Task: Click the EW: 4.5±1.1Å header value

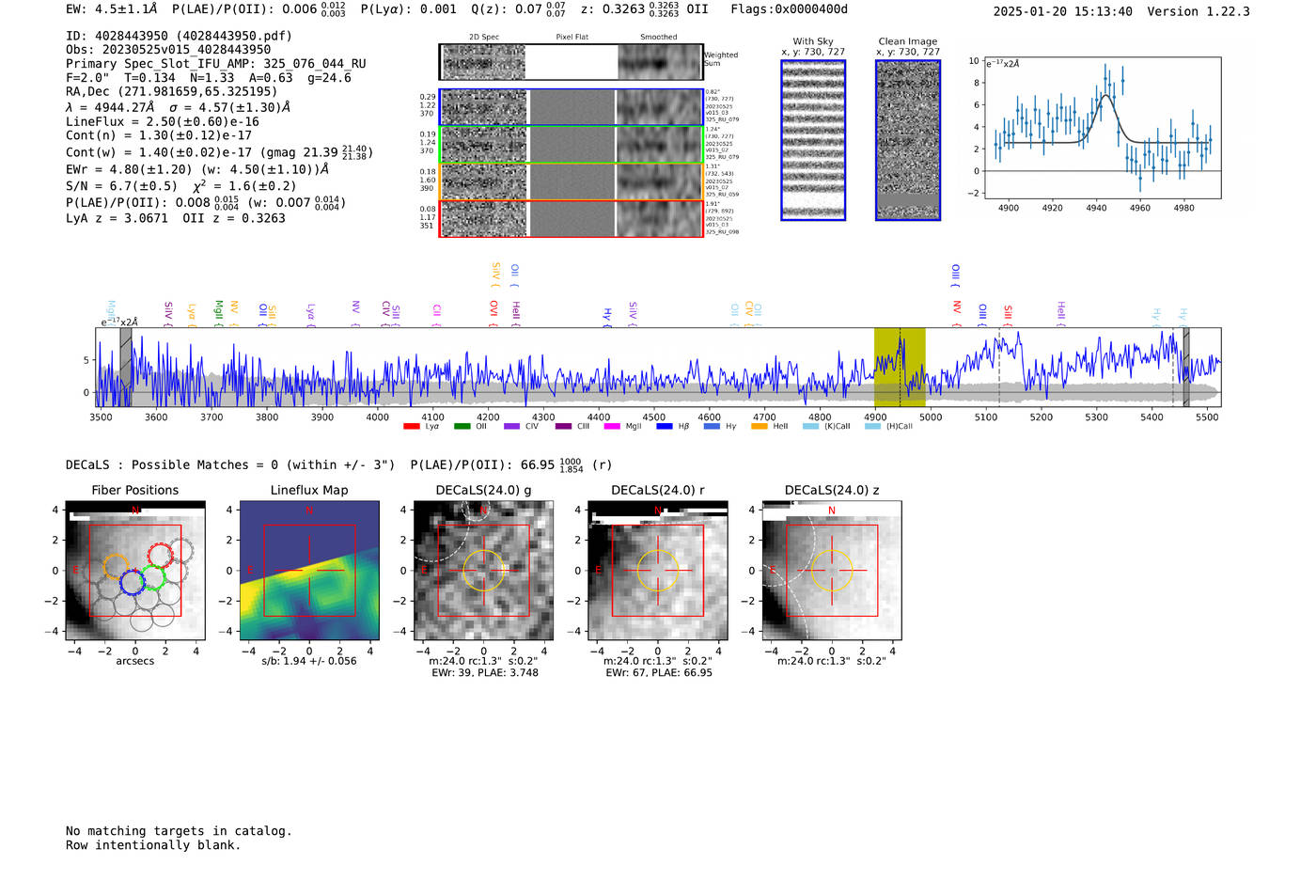Action: [x=111, y=9]
